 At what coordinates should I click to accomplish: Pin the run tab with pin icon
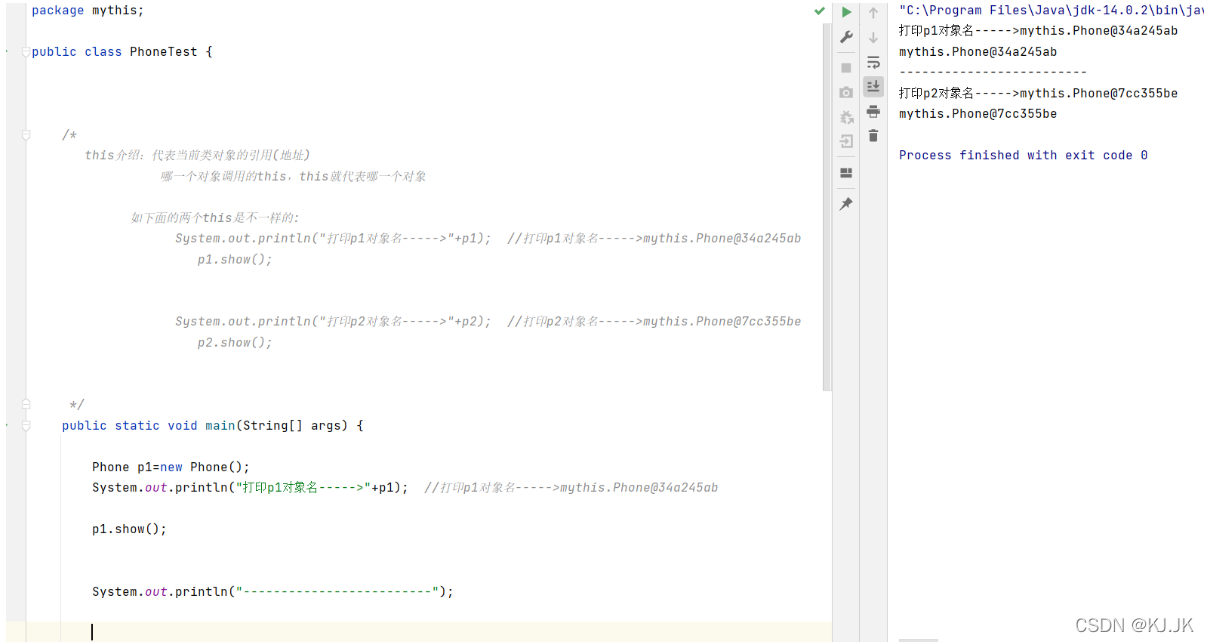tap(846, 204)
